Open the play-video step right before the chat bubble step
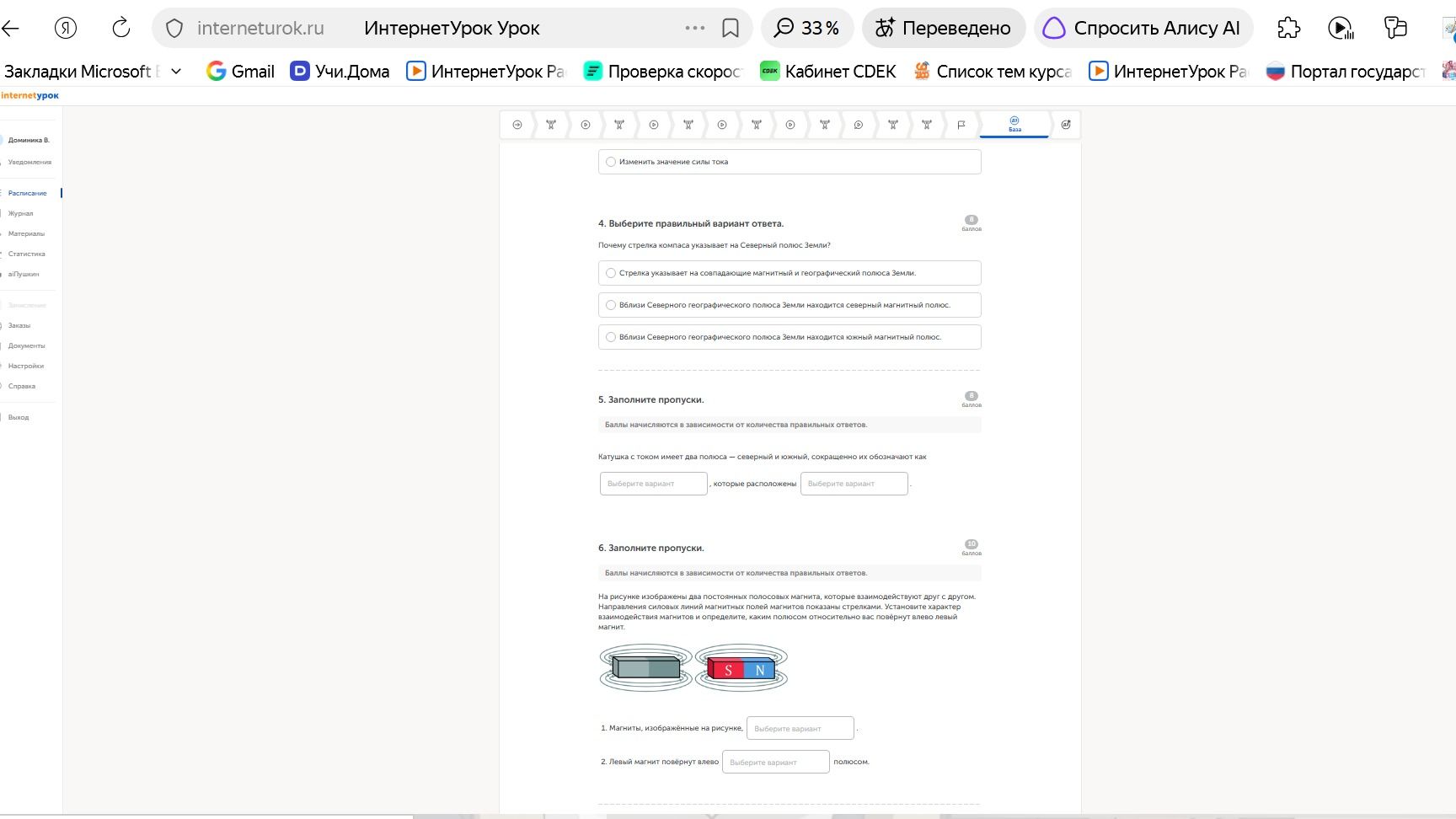 click(790, 125)
